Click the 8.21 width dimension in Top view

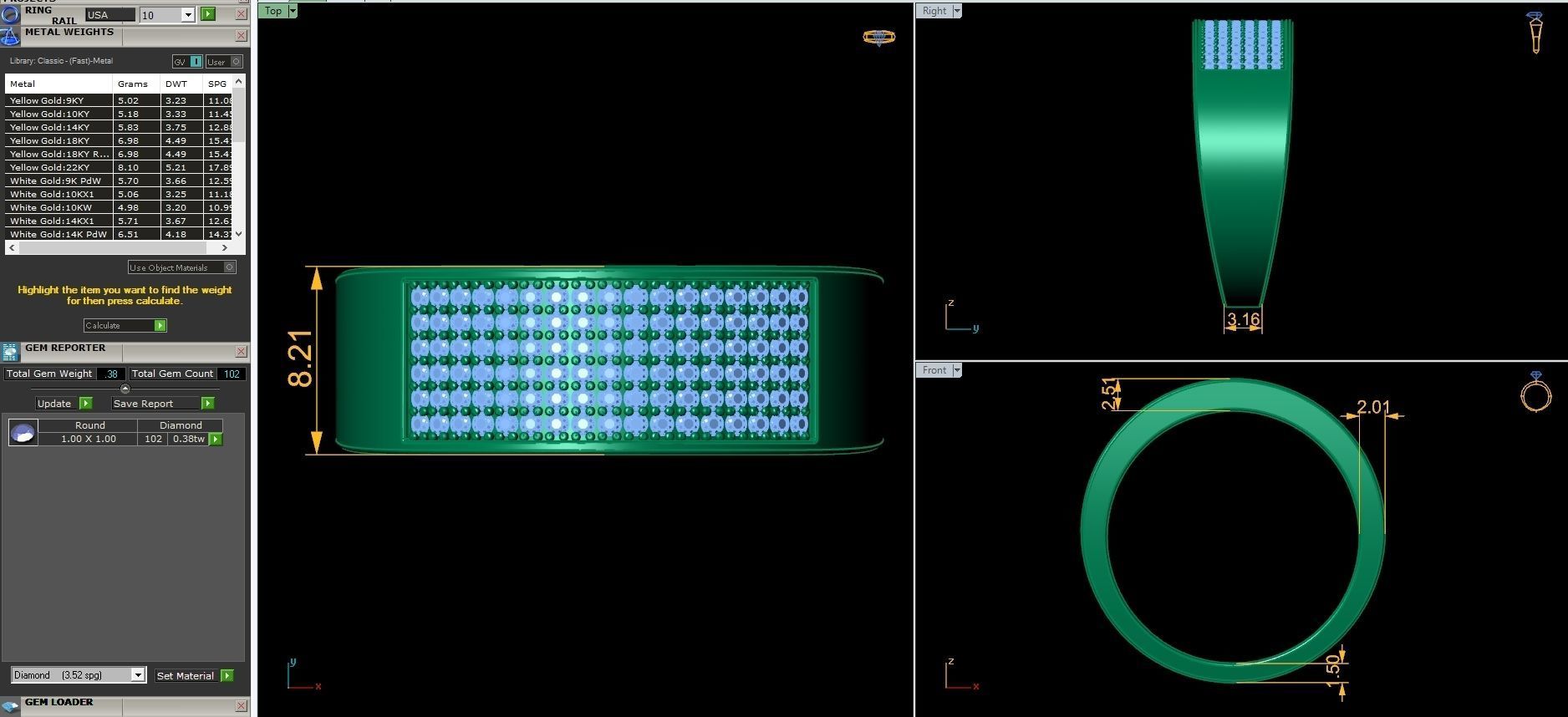pos(300,359)
